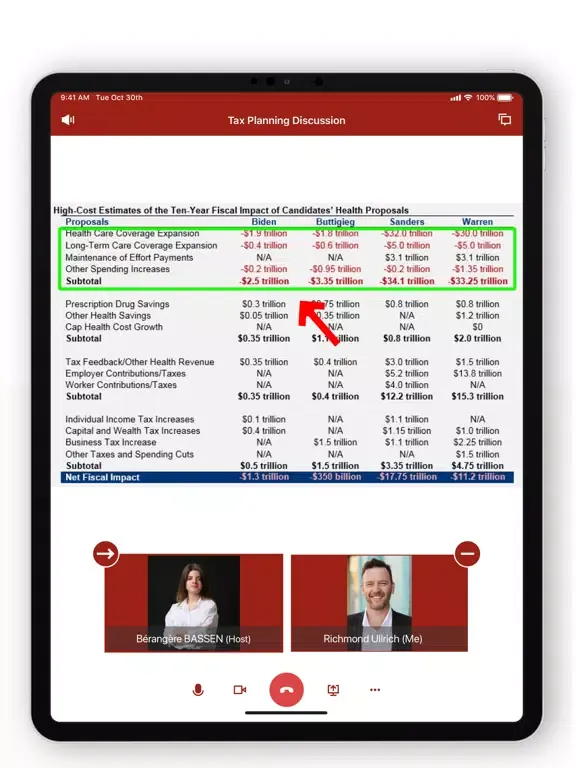Click Biden's -$1.3 trillion net value
576x768 pixels.
pos(264,477)
